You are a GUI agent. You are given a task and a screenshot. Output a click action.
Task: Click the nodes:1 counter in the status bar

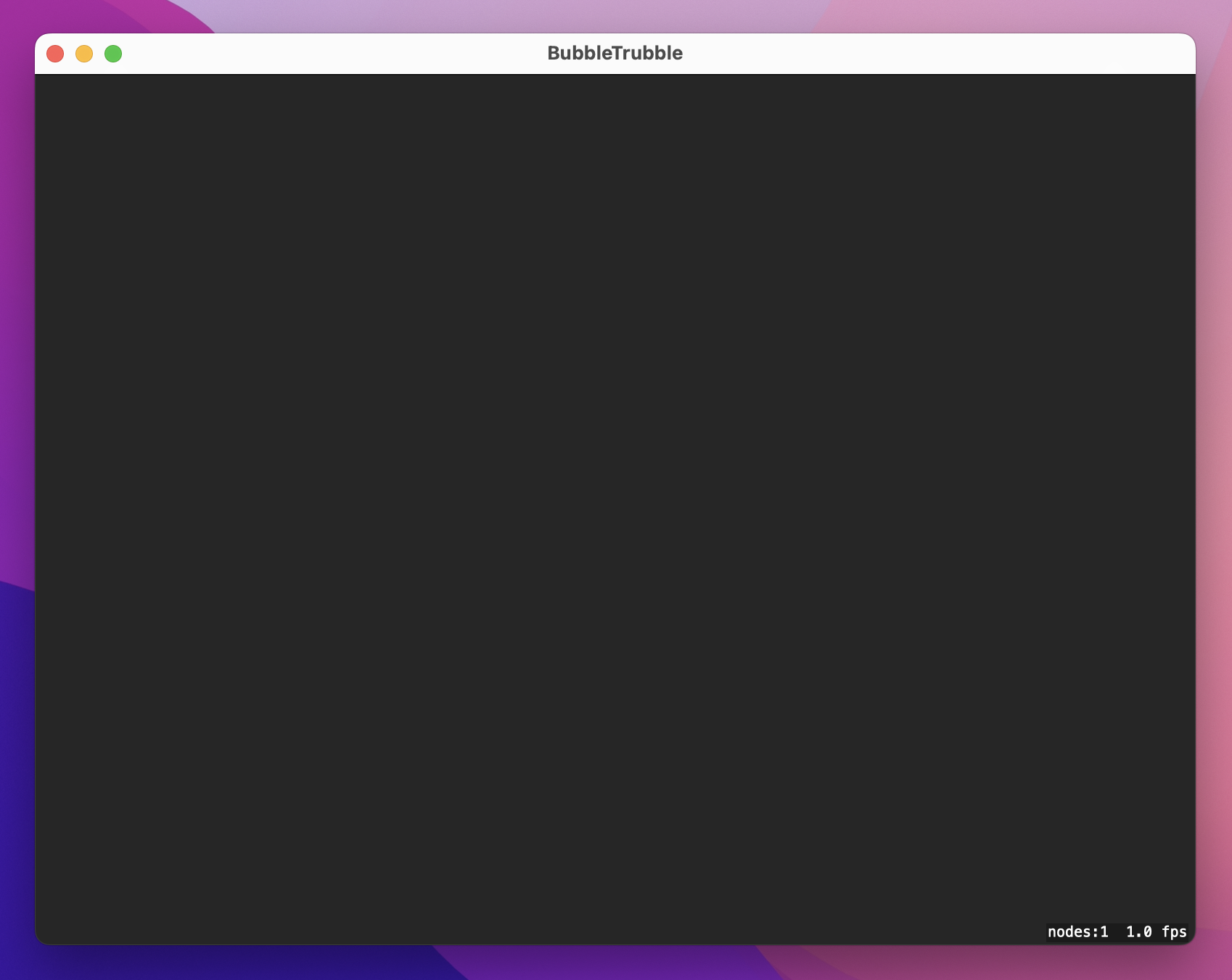coord(1079,931)
